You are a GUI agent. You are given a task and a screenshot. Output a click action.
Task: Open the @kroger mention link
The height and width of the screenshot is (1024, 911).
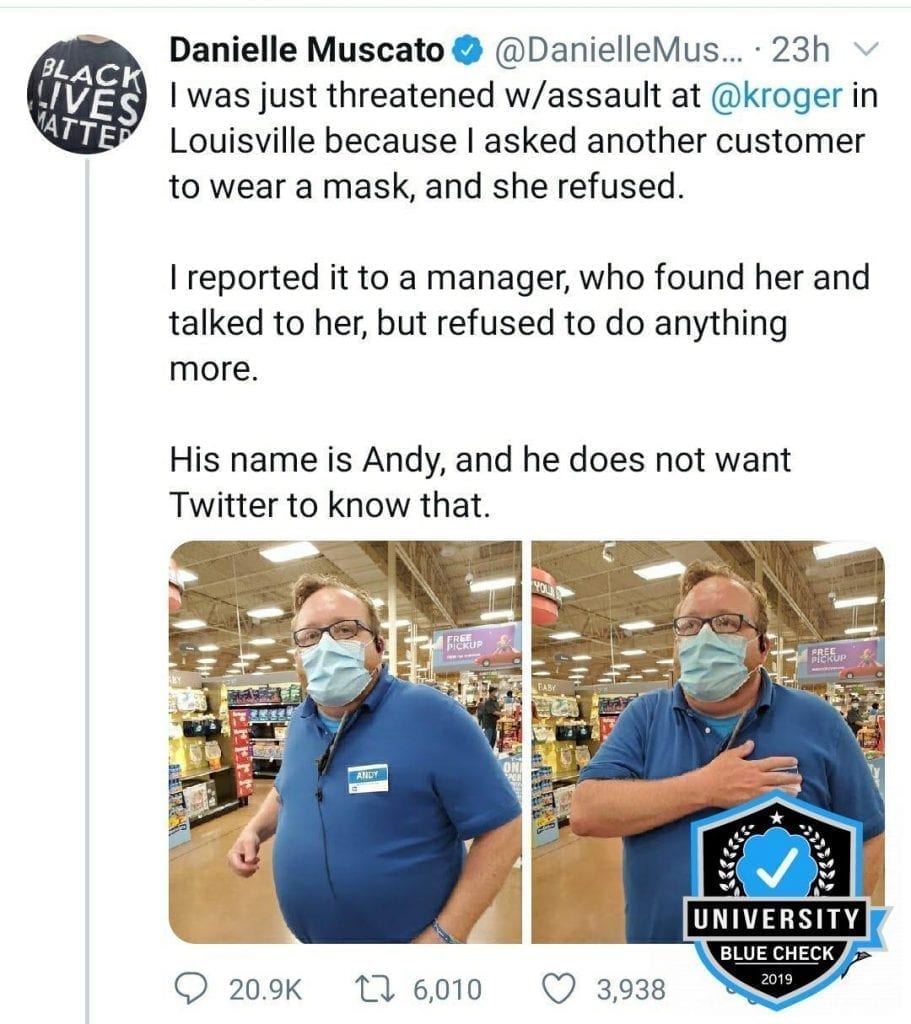(776, 96)
